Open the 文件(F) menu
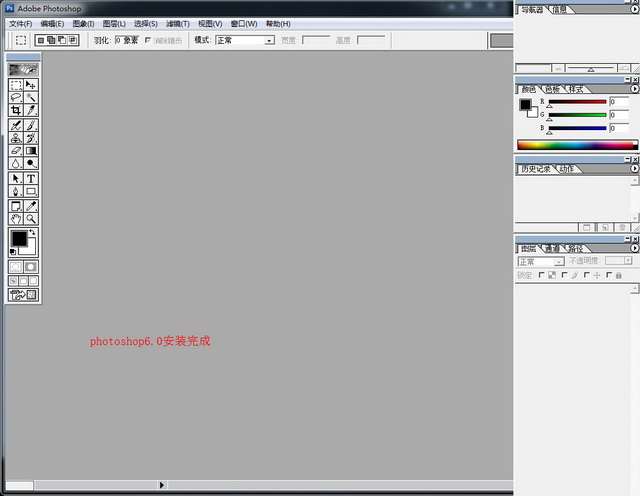The image size is (640, 496). pyautogui.click(x=20, y=24)
